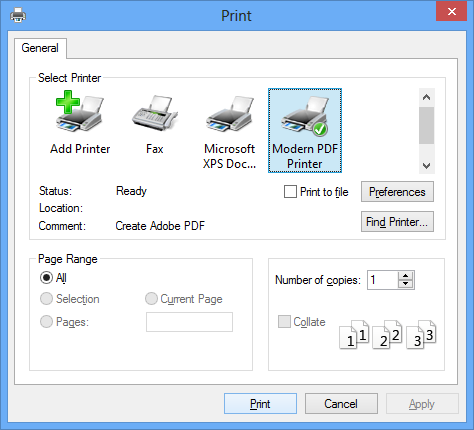This screenshot has width=474, height=430.
Task: Select the All page range option
Action: pyautogui.click(x=46, y=277)
